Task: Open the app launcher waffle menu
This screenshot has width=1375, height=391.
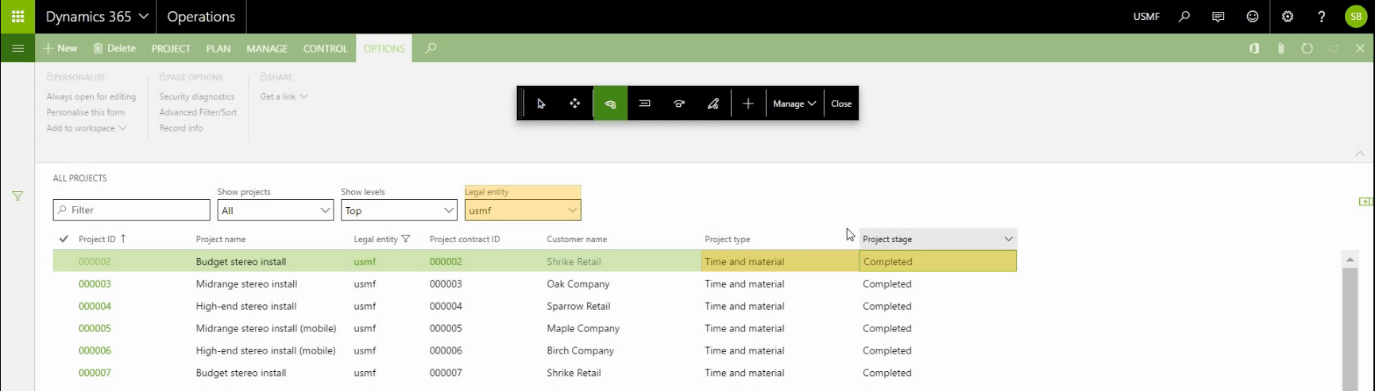Action: click(17, 17)
